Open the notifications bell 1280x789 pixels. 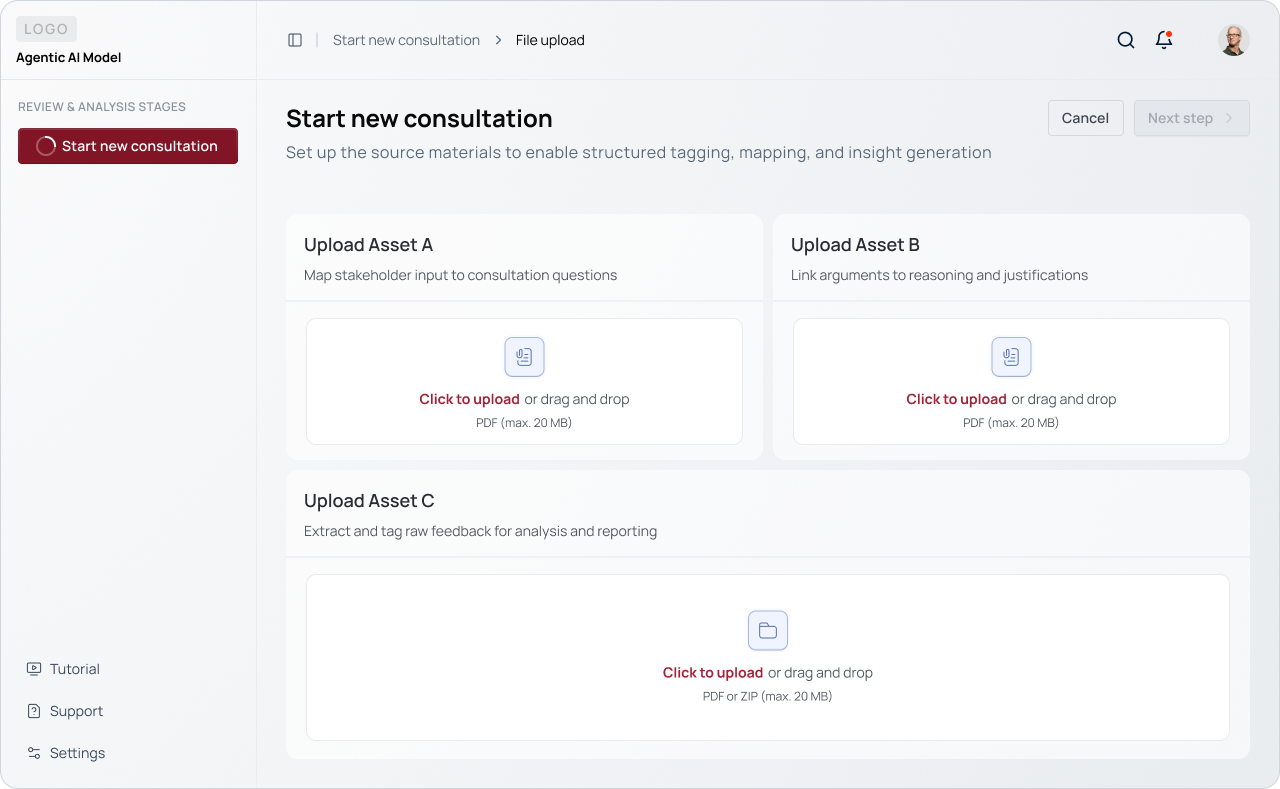(x=1163, y=40)
